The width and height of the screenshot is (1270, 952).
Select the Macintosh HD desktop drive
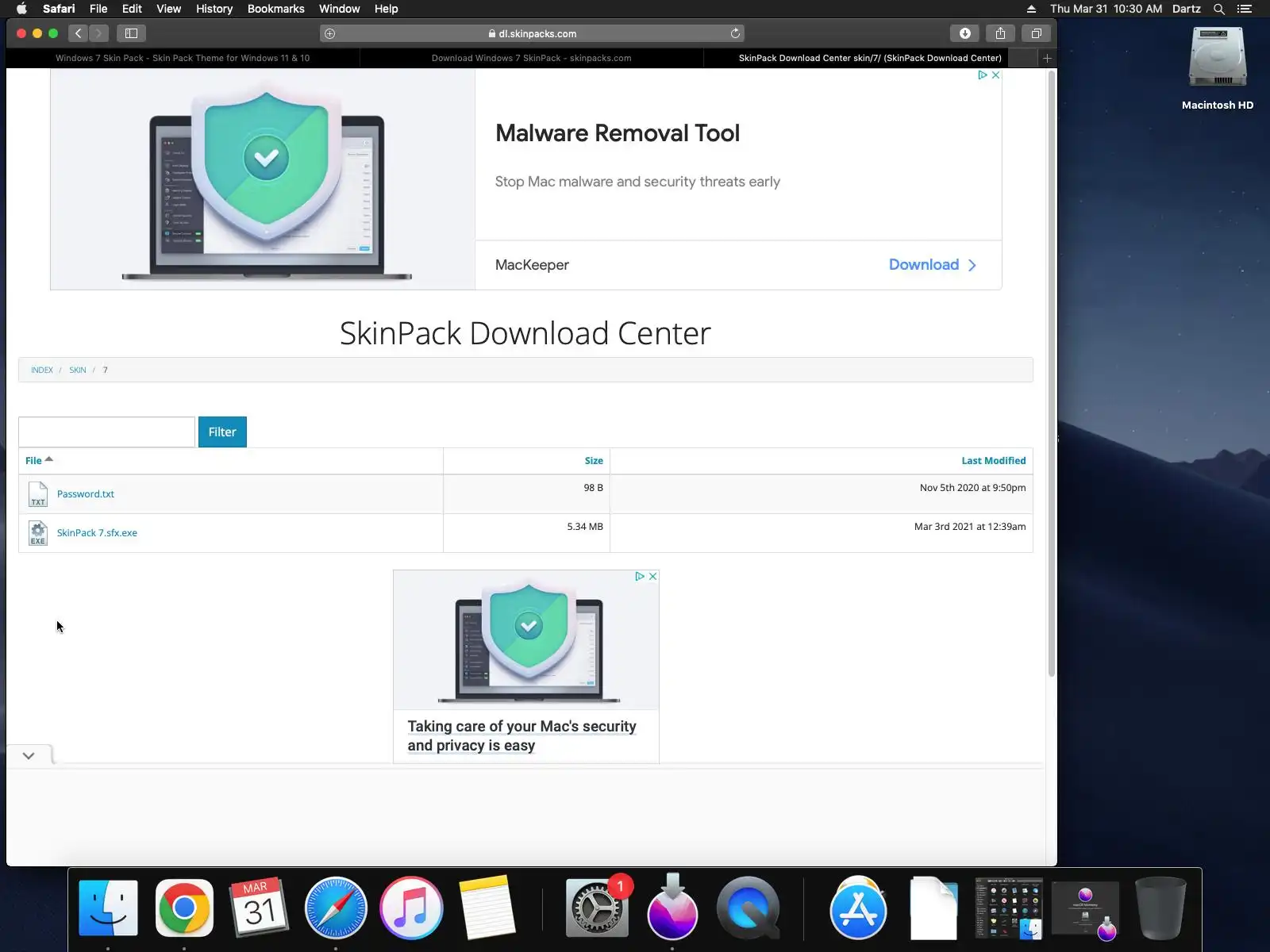pos(1218,68)
